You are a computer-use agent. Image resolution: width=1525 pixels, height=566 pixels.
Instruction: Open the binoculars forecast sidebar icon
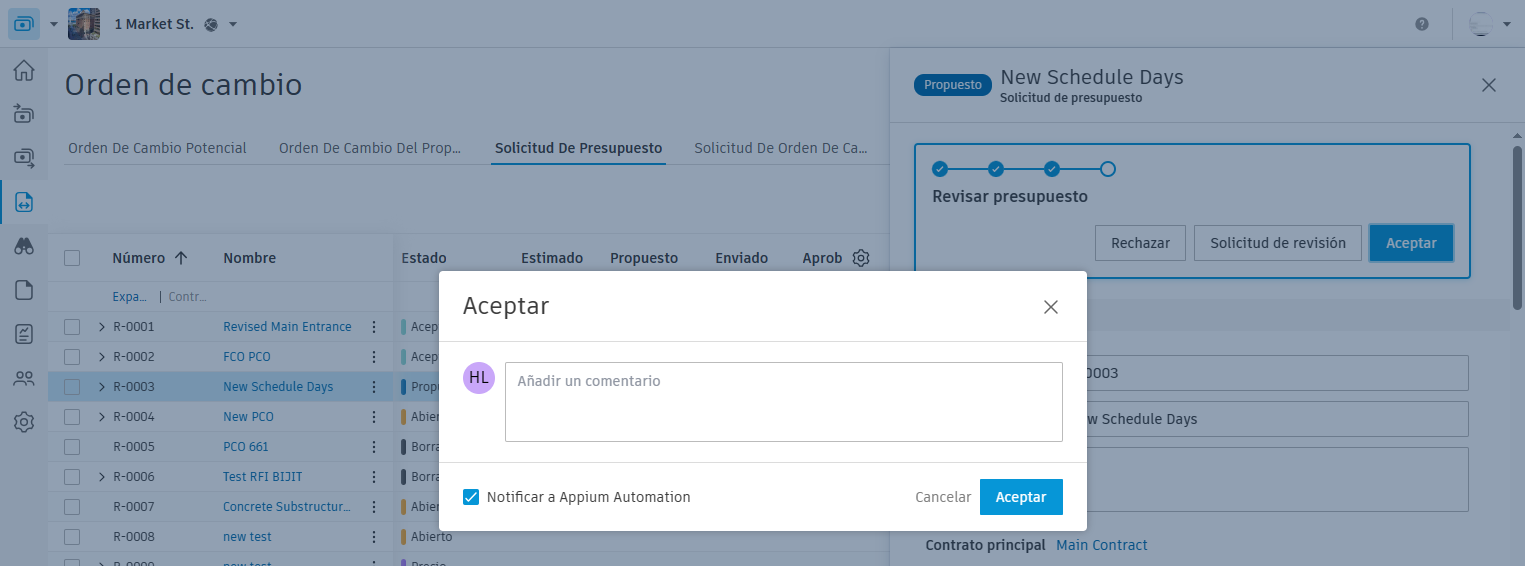(24, 247)
